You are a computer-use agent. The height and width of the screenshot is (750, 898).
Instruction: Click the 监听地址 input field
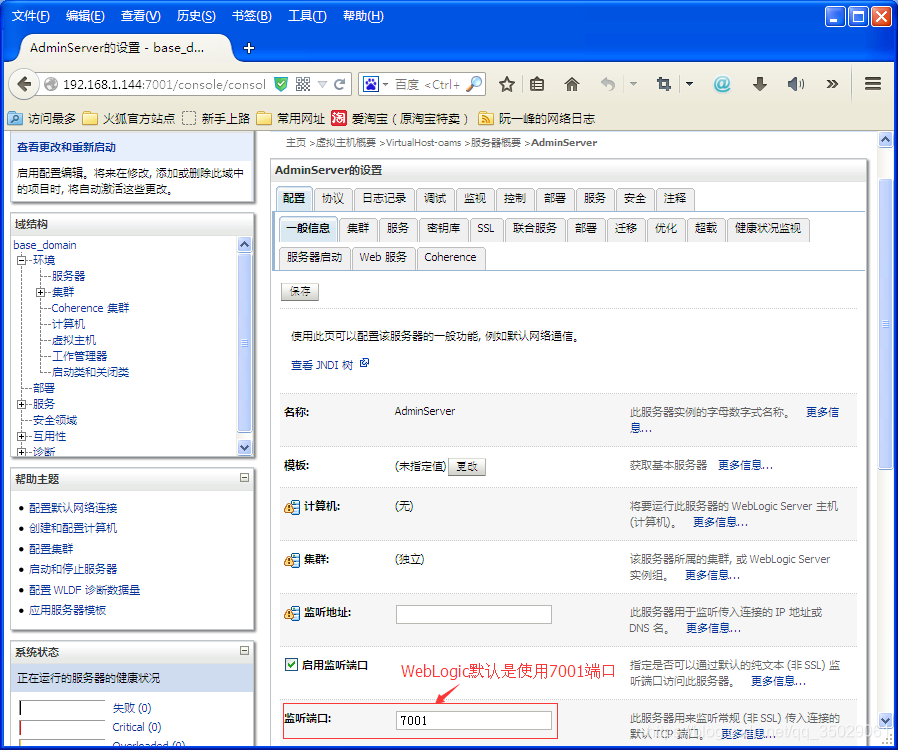pyautogui.click(x=474, y=614)
